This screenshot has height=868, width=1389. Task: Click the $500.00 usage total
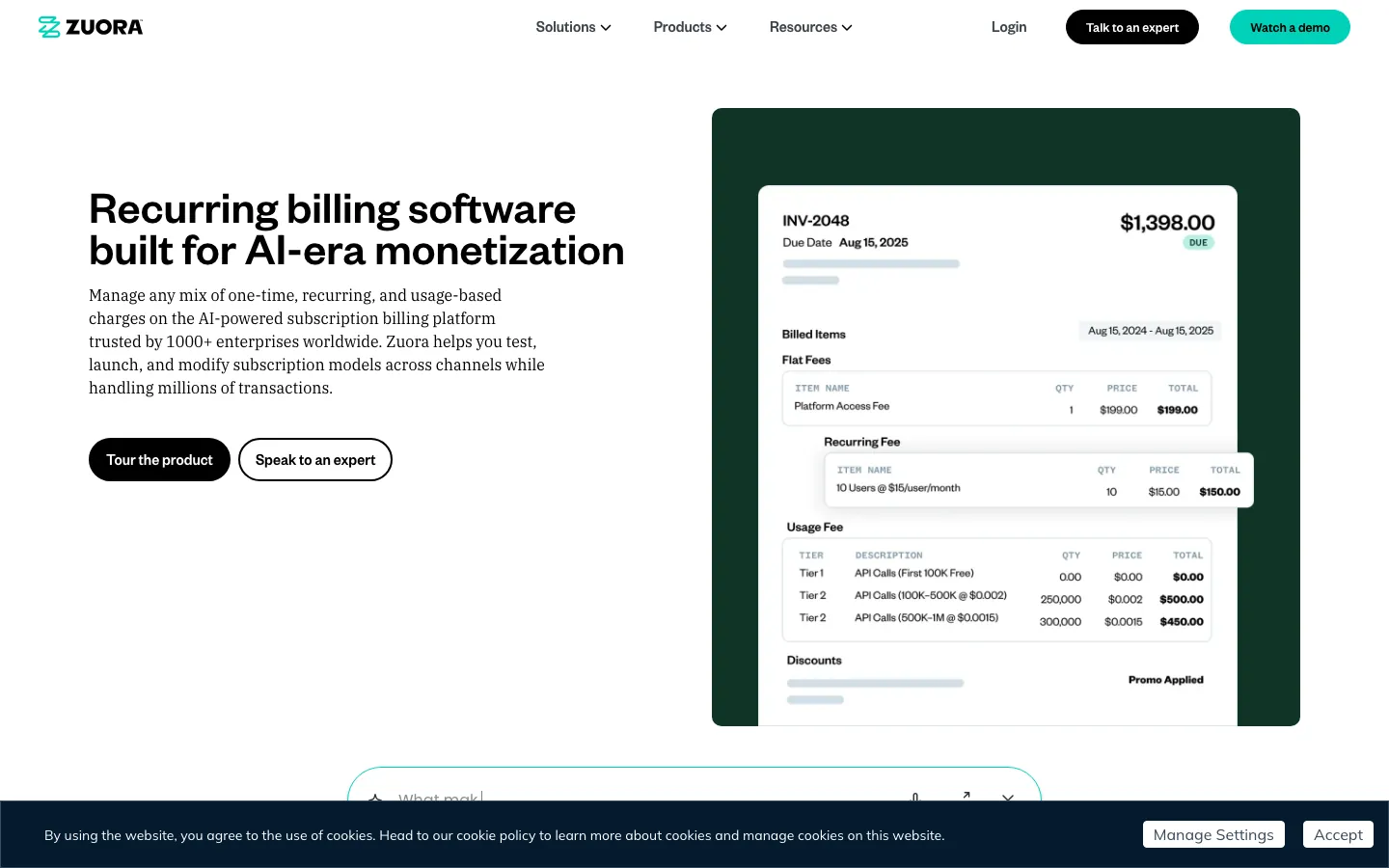tap(1182, 599)
